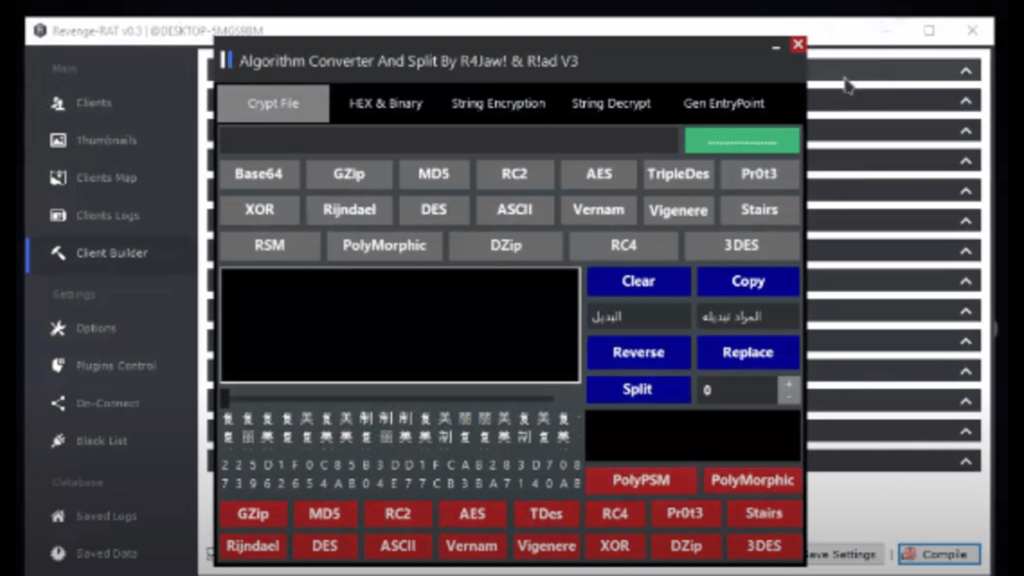Click the blue Reverse button
Screen dimensions: 1024x576
(x=638, y=353)
